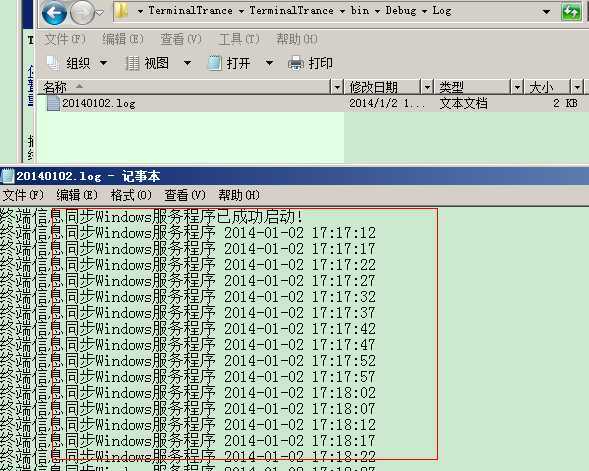Open Explorer's 编辑(E) menu

[123, 39]
